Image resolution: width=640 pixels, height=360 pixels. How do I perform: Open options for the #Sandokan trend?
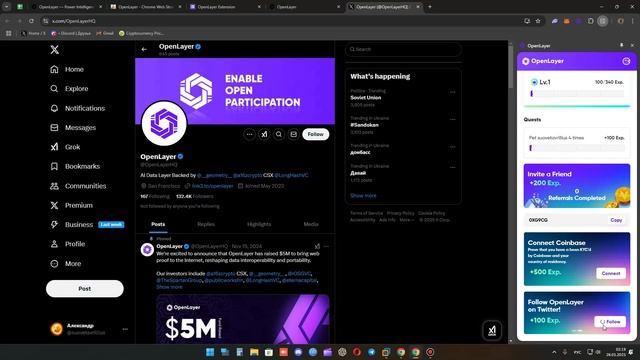(452, 120)
